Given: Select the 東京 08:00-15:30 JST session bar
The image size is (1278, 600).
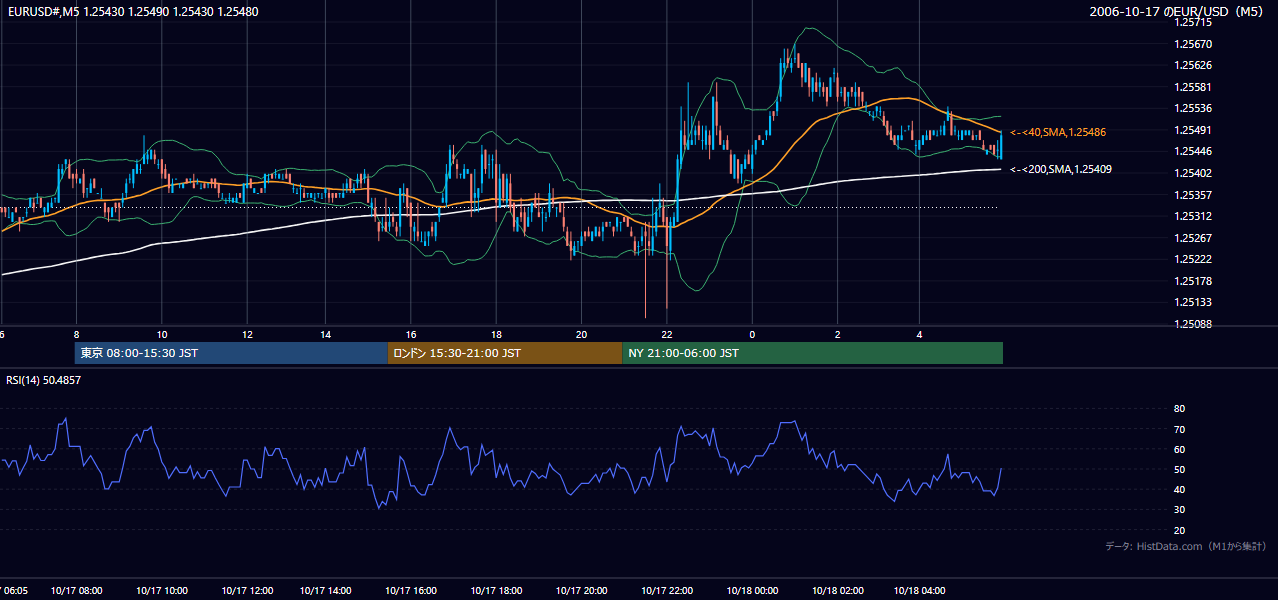Looking at the screenshot, I should (x=231, y=353).
